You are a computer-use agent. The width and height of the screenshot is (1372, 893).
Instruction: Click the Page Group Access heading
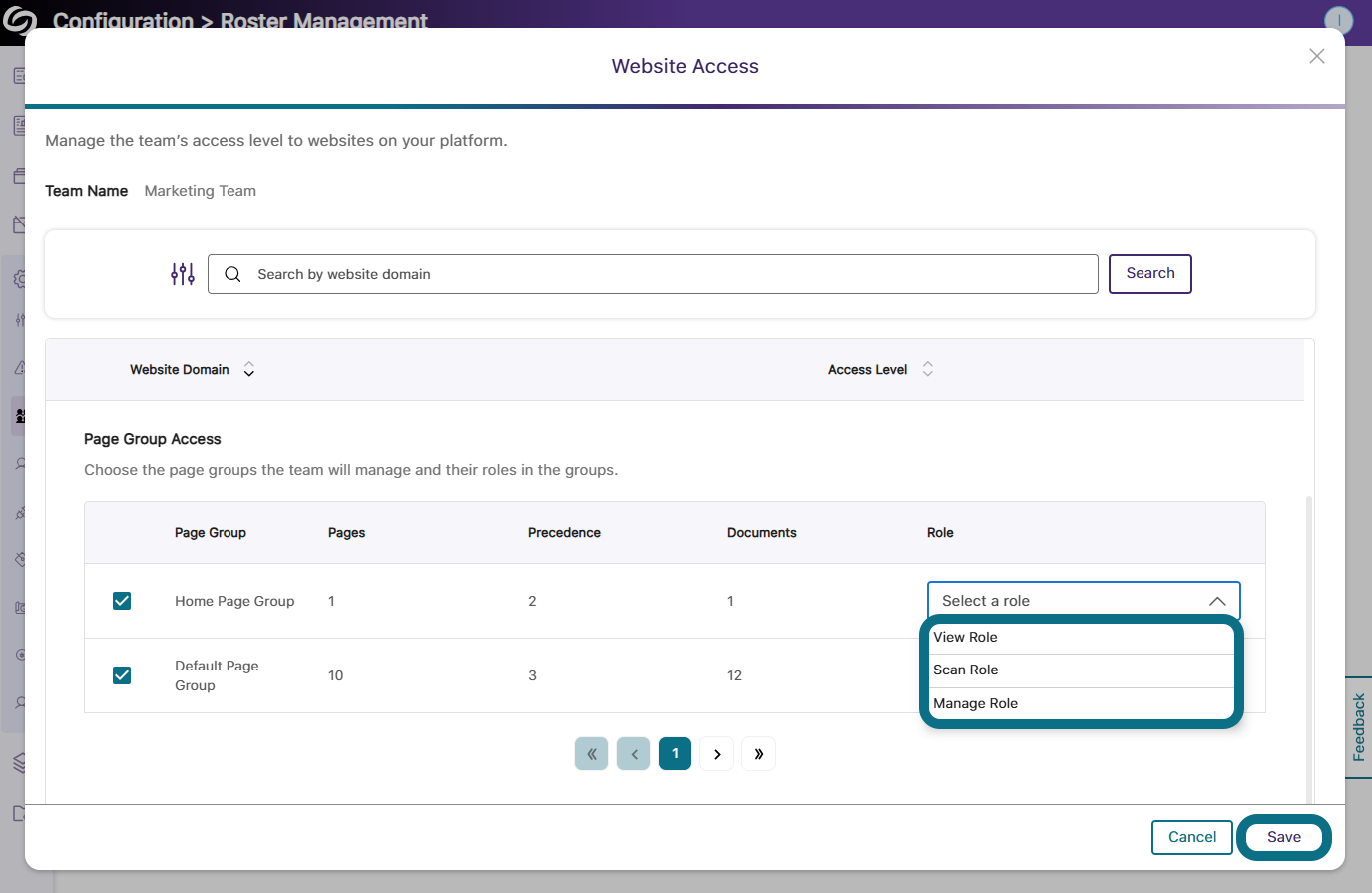click(x=153, y=439)
